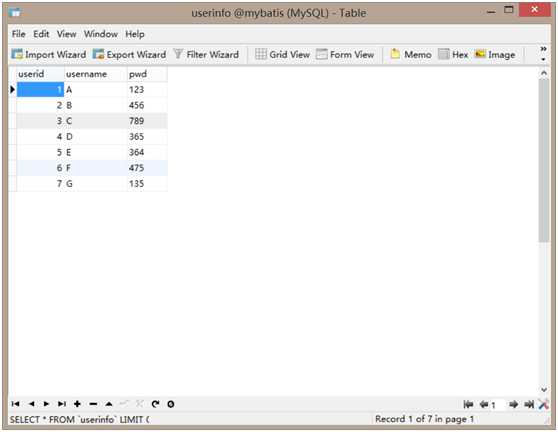Open the Image viewer
The image size is (558, 432).
(x=495, y=54)
